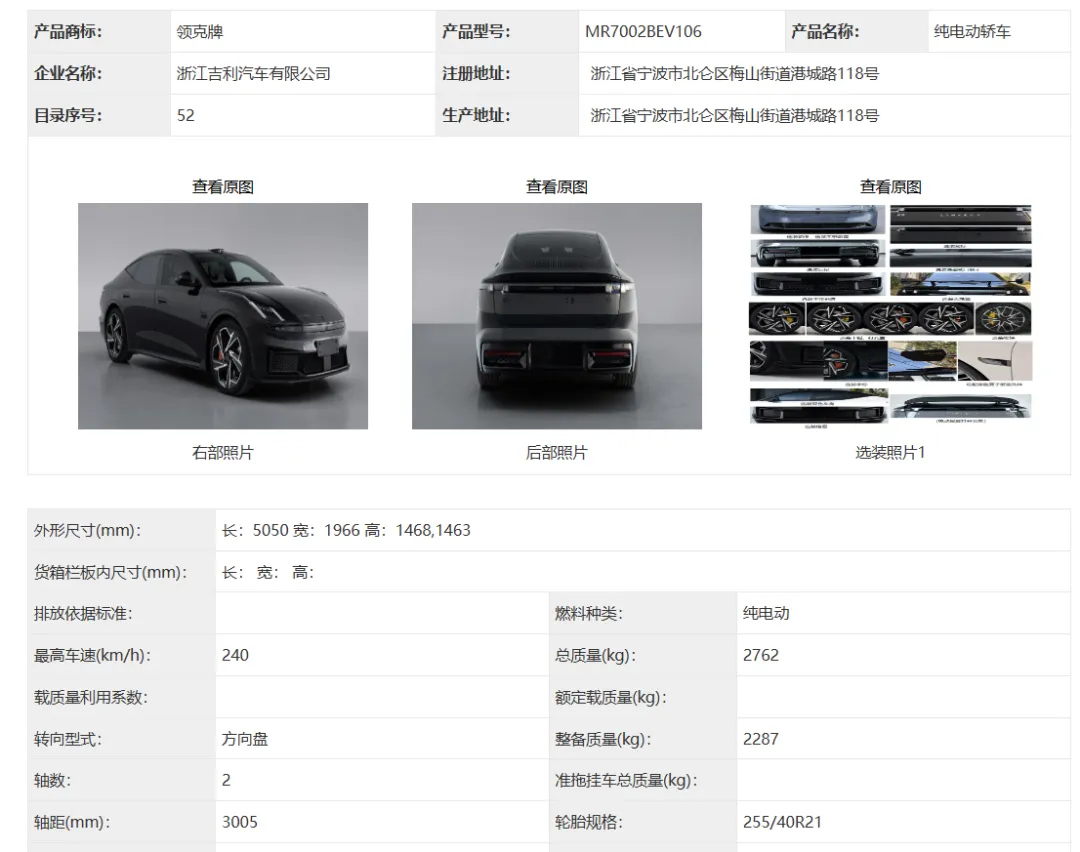This screenshot has width=1080, height=852.
Task: Click total mass value 2762
Action: [760, 656]
